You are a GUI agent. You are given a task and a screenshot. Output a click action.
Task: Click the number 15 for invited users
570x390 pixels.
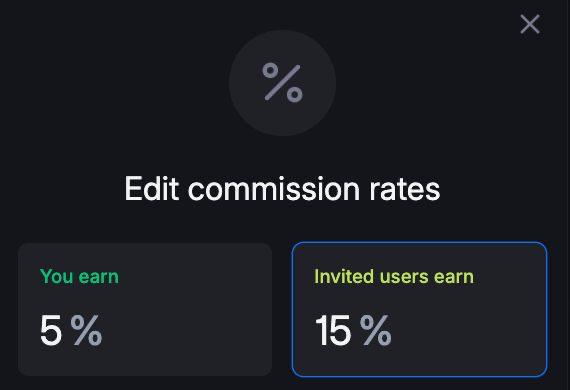(333, 330)
